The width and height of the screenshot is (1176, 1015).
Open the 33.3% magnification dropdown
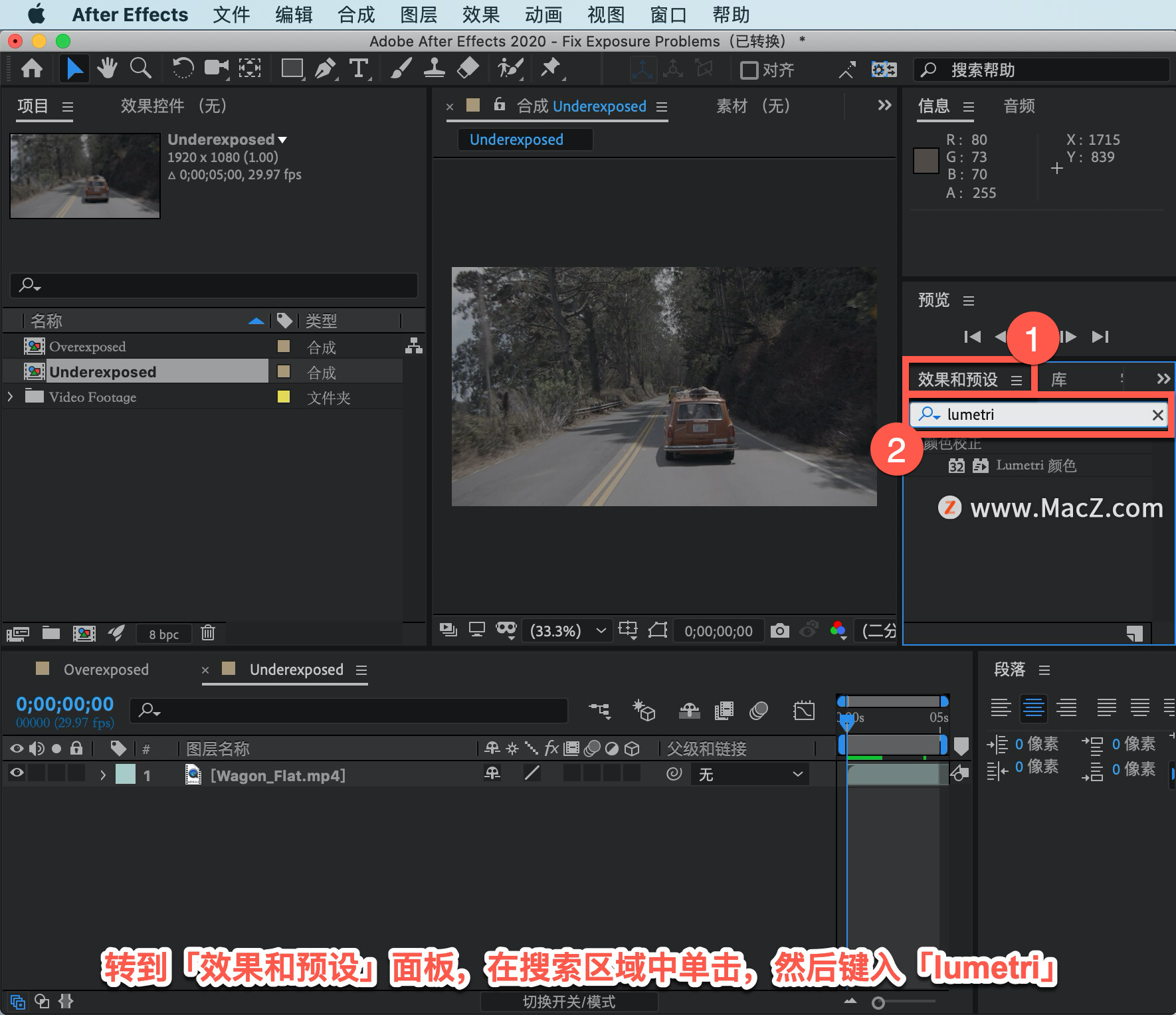pos(568,630)
